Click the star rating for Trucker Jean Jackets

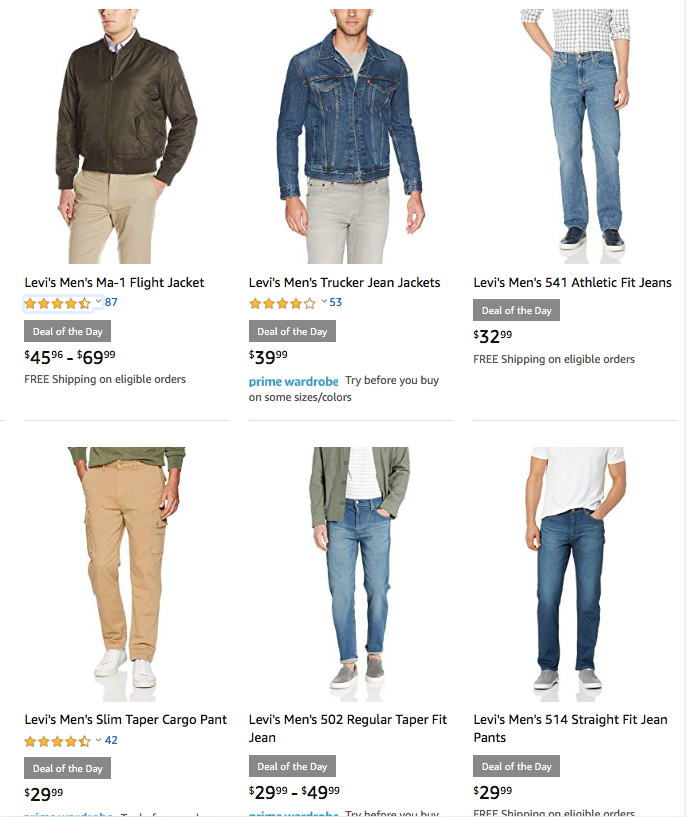coord(282,303)
